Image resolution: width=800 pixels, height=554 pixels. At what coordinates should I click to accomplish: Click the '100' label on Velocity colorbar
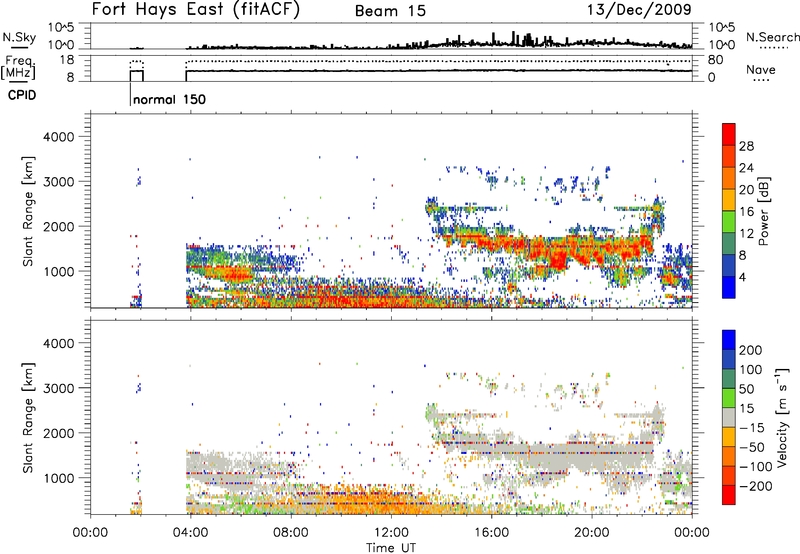coord(751,370)
